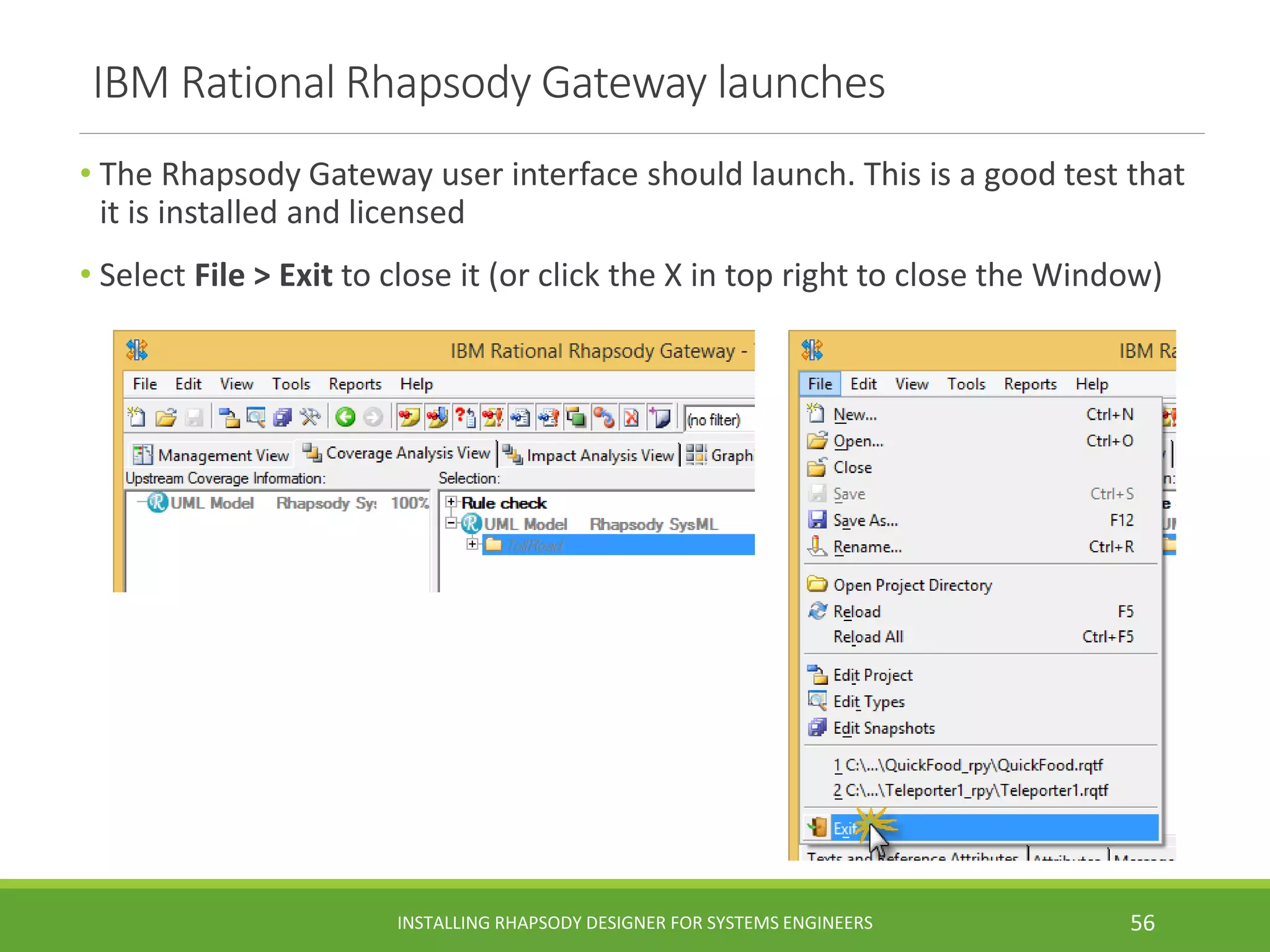
Task: Switch to the Graph view tab
Action: (719, 455)
